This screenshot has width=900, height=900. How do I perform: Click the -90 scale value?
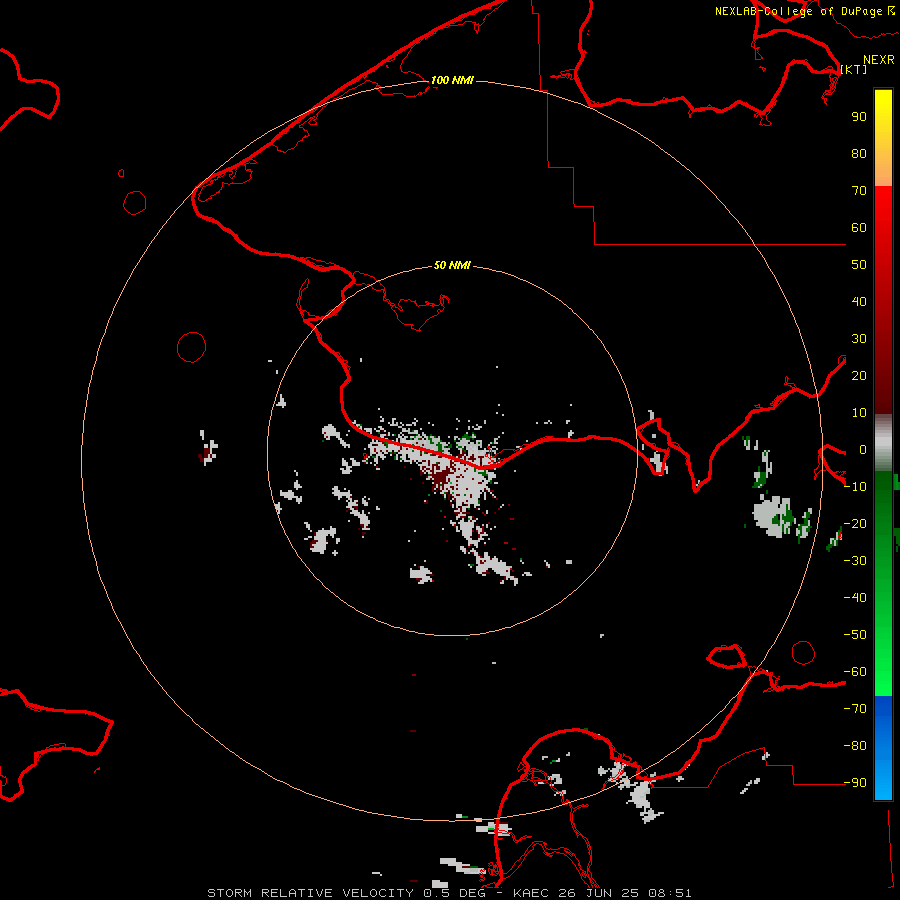[855, 783]
